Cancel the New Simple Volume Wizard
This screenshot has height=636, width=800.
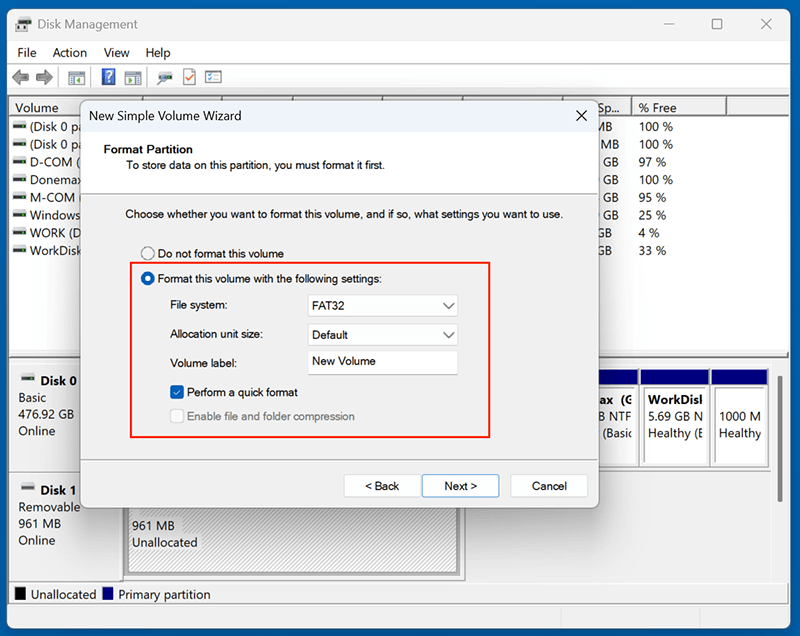click(549, 486)
